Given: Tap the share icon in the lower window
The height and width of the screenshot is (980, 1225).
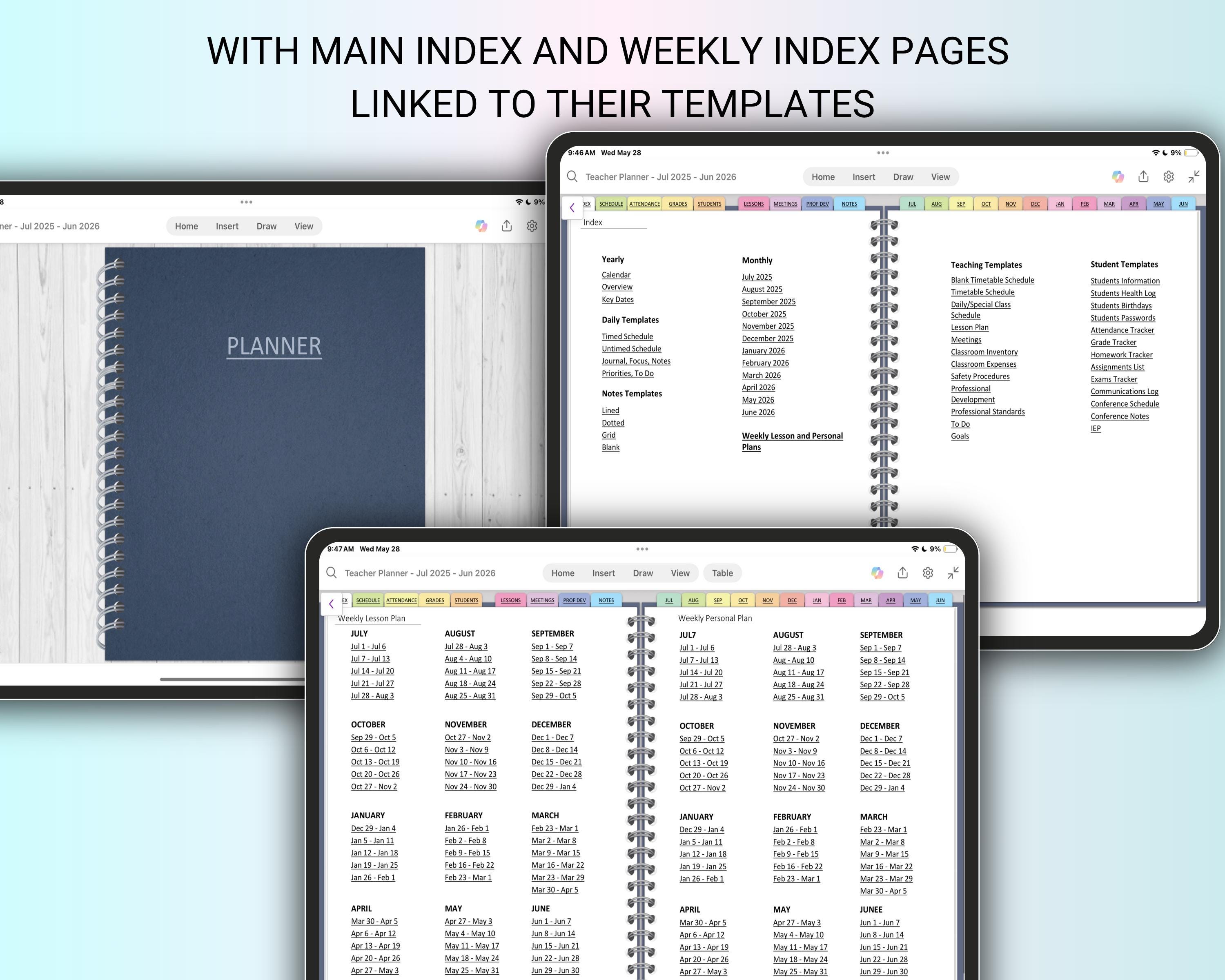Looking at the screenshot, I should 903,572.
